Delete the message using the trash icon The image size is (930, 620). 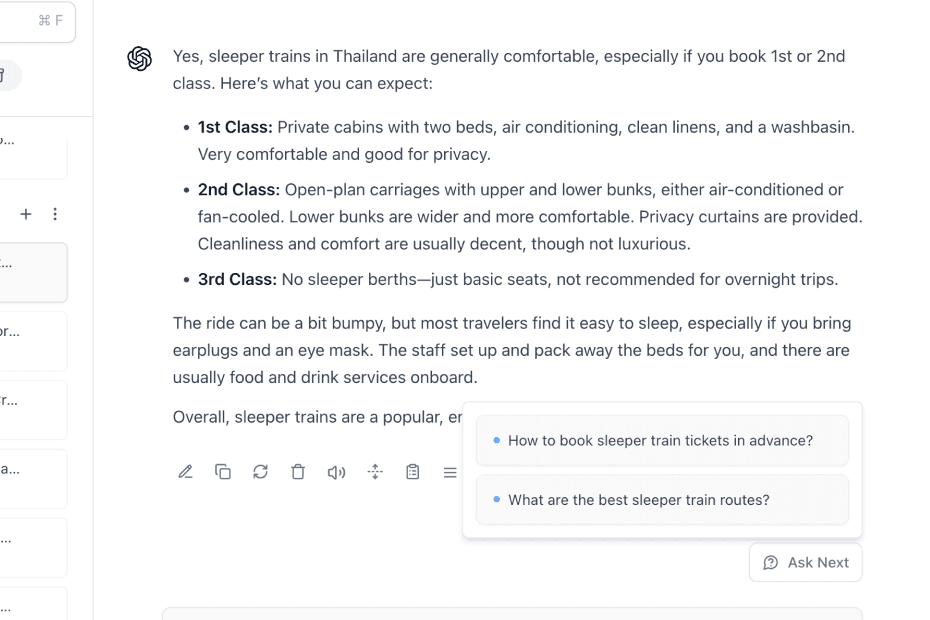(298, 472)
